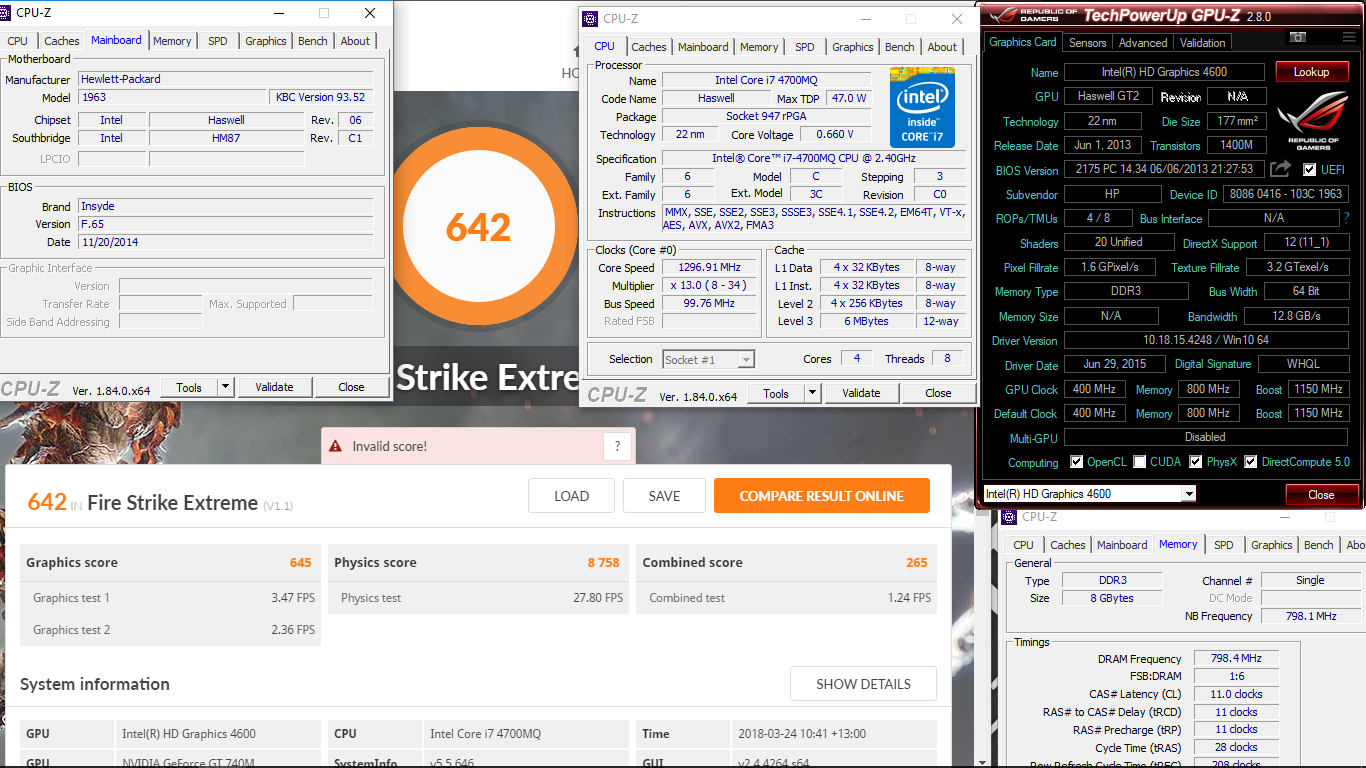Image resolution: width=1366 pixels, height=768 pixels.
Task: Click the Graphics score value 645
Action: [301, 562]
